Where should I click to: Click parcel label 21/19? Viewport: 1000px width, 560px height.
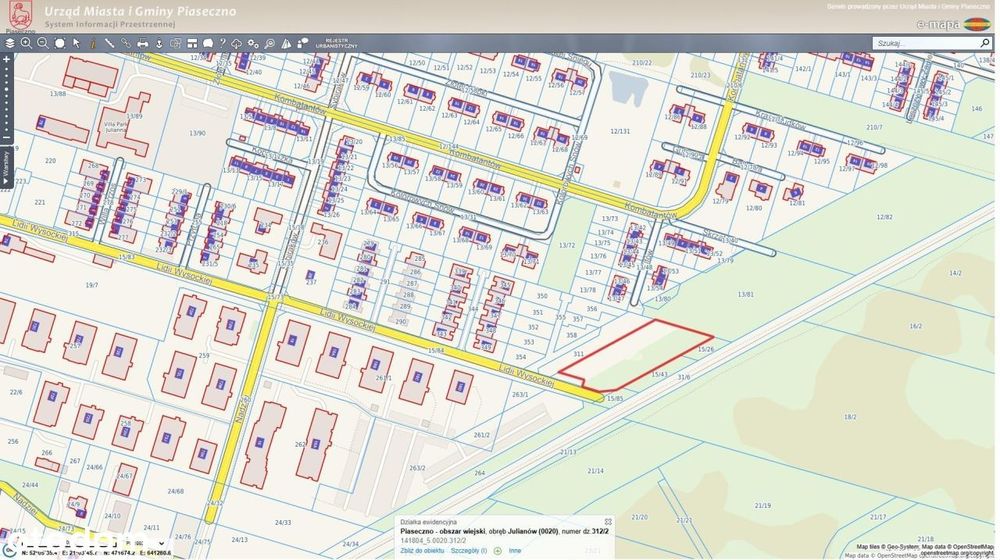(x=762, y=505)
